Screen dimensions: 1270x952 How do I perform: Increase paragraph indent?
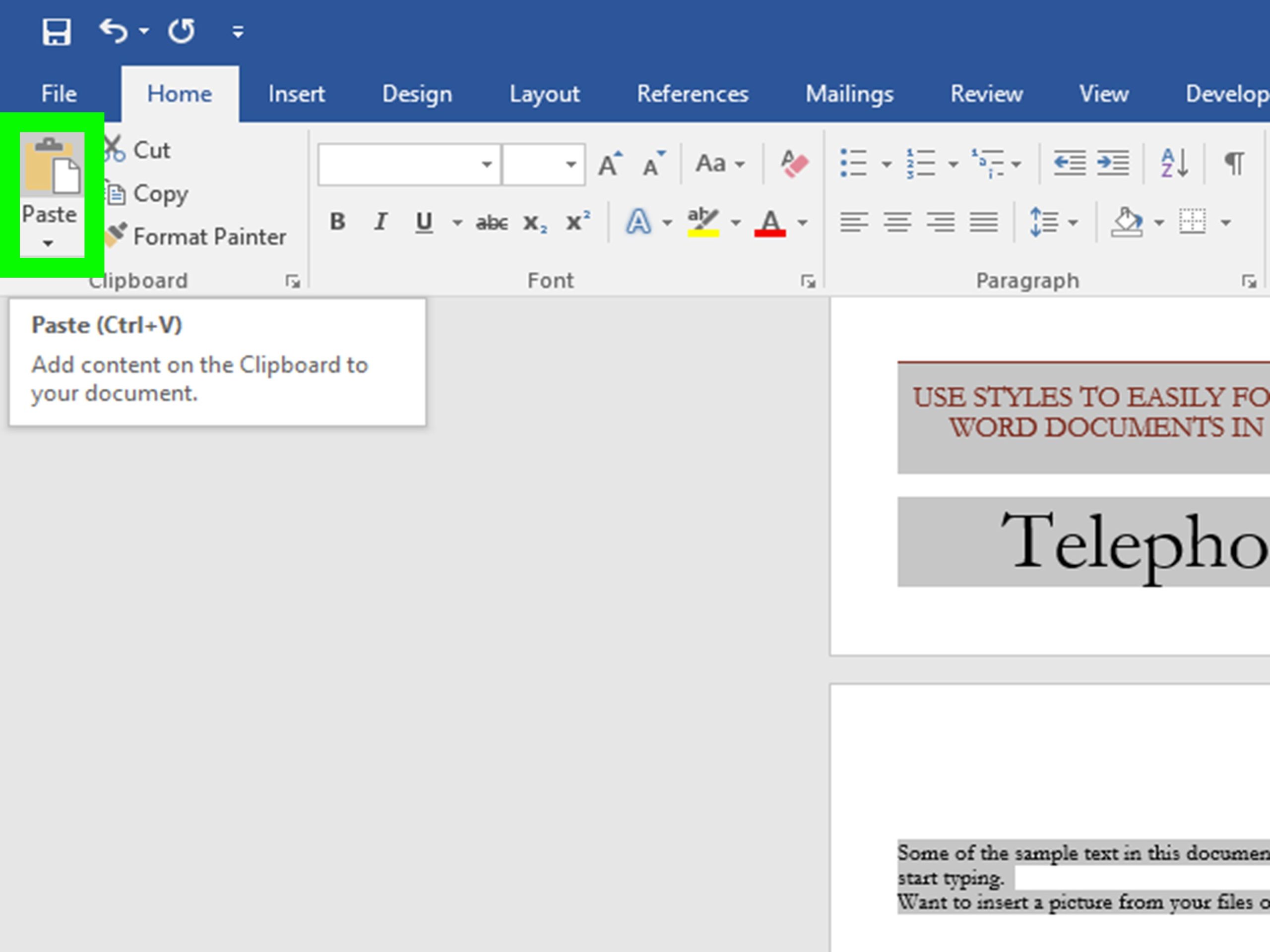tap(1113, 164)
